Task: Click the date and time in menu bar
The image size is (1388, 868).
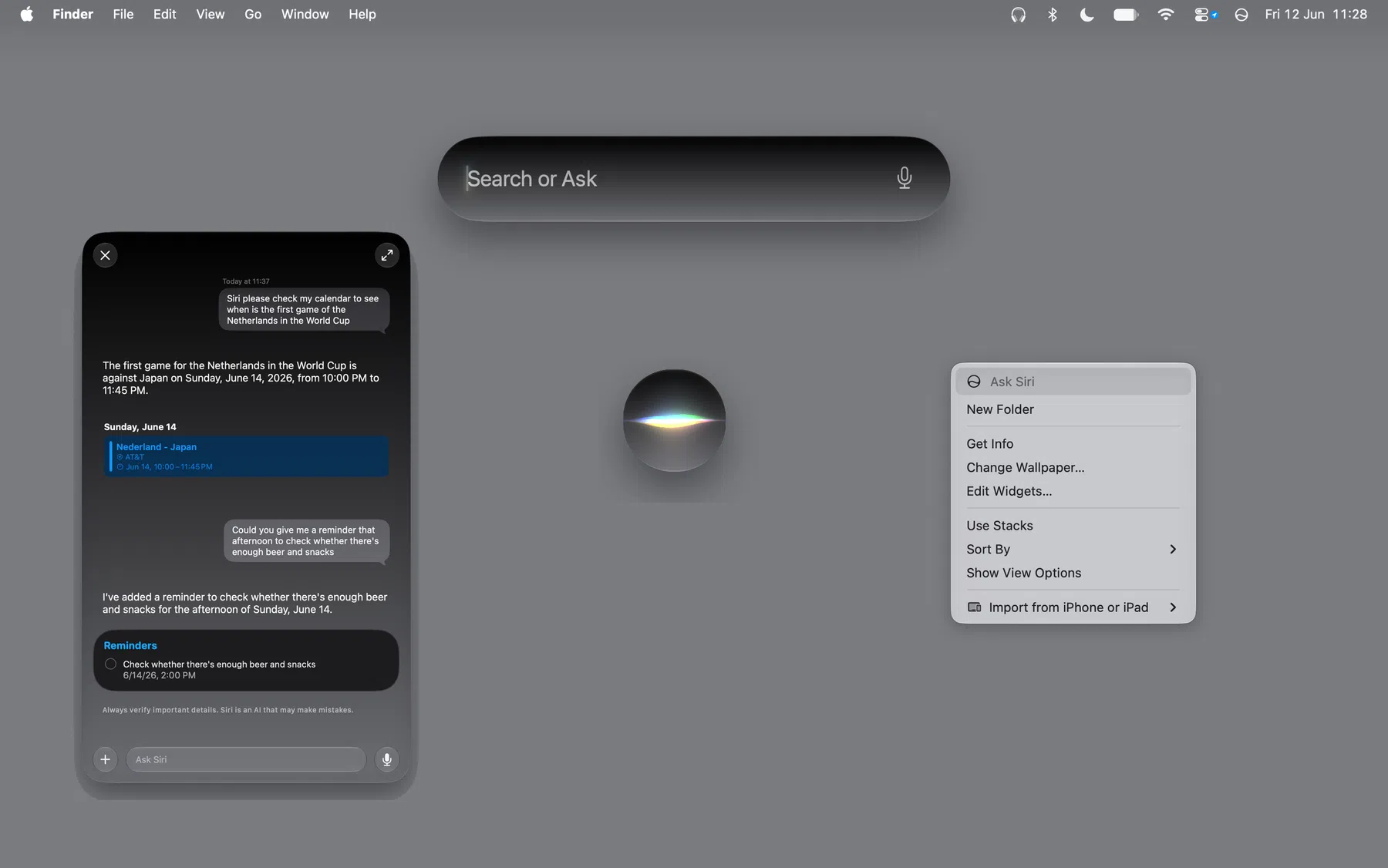Action: pos(1316,14)
